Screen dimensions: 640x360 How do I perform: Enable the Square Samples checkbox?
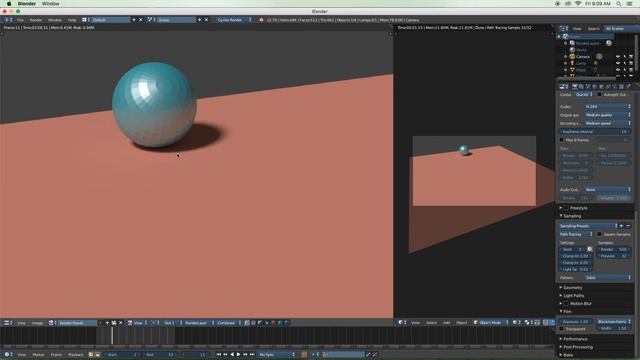pyautogui.click(x=600, y=234)
